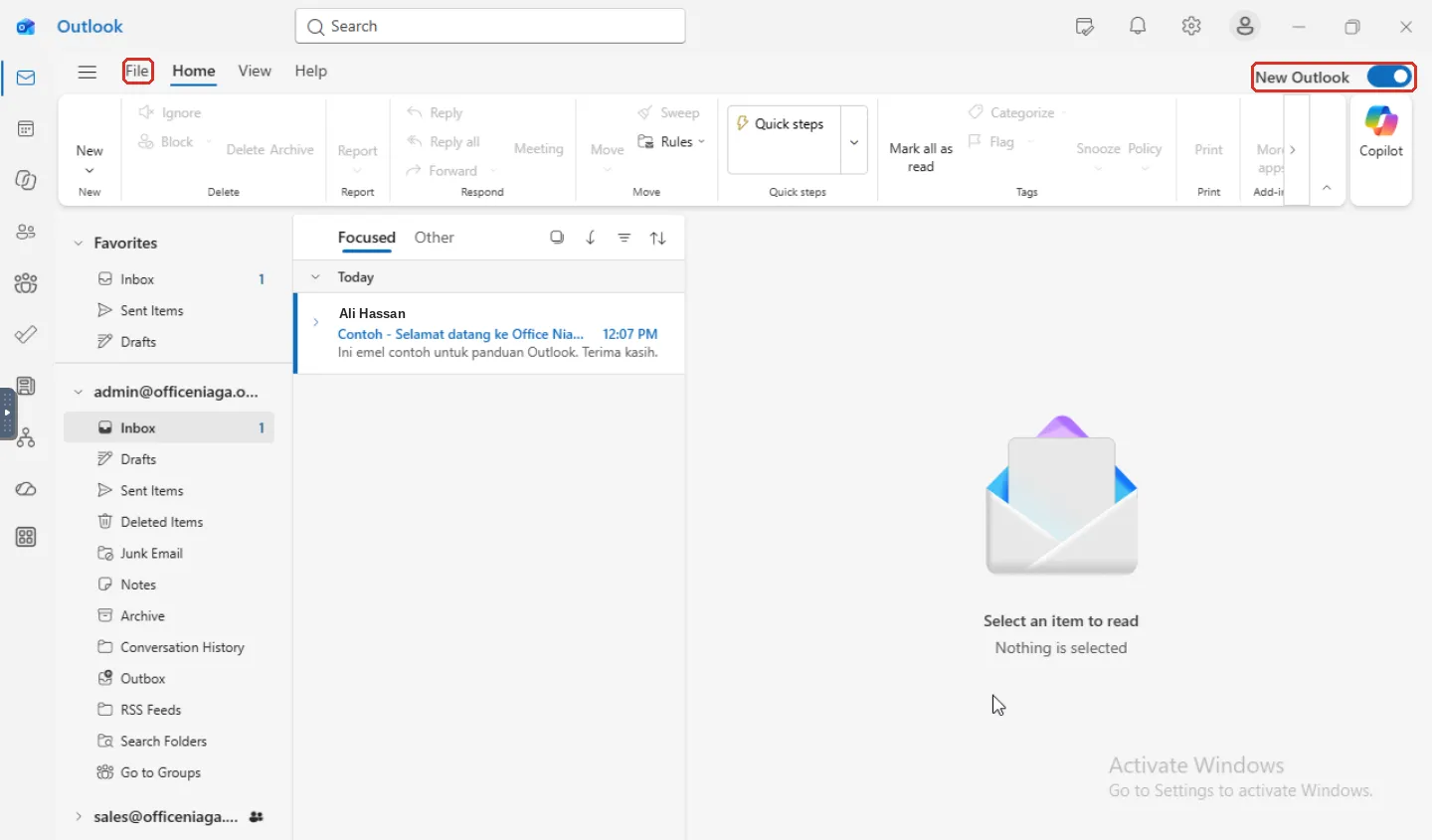Open the People contacts icon
The width and height of the screenshot is (1432, 840).
click(x=26, y=232)
